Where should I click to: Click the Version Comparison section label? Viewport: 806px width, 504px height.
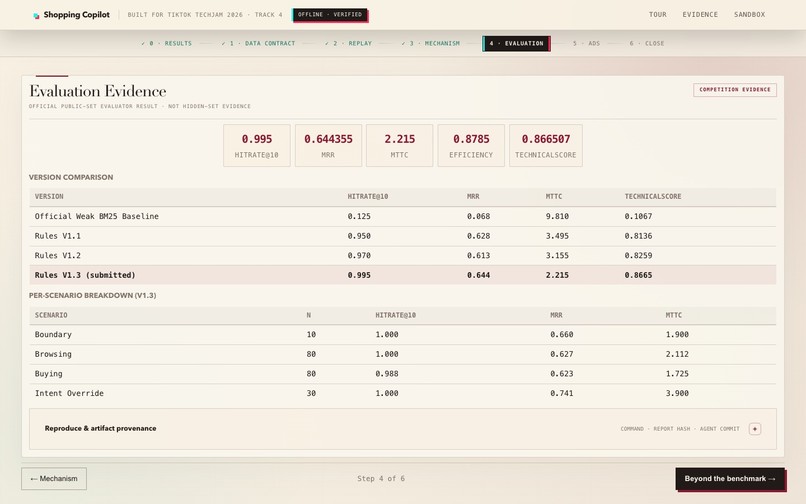tap(71, 177)
